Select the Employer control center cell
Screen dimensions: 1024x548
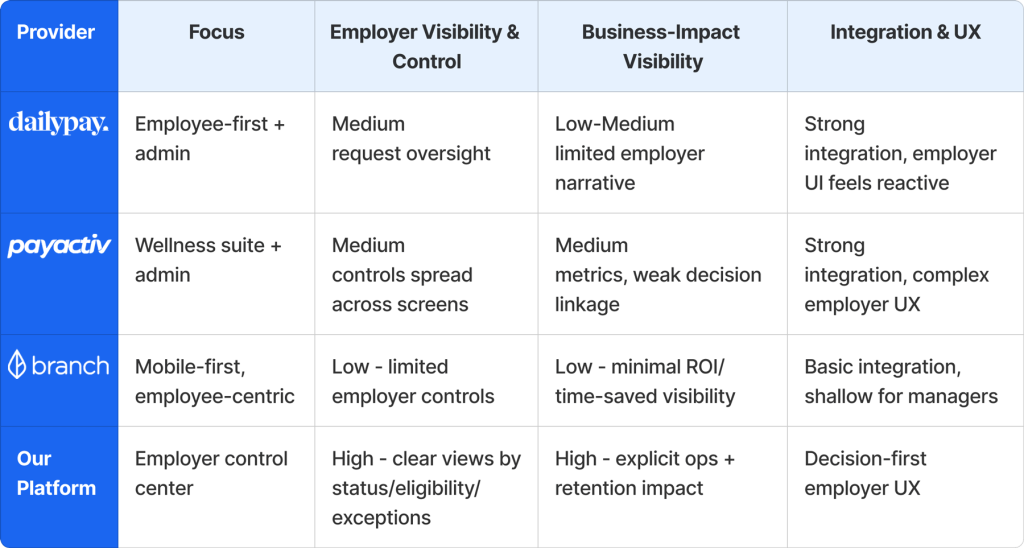click(x=211, y=473)
